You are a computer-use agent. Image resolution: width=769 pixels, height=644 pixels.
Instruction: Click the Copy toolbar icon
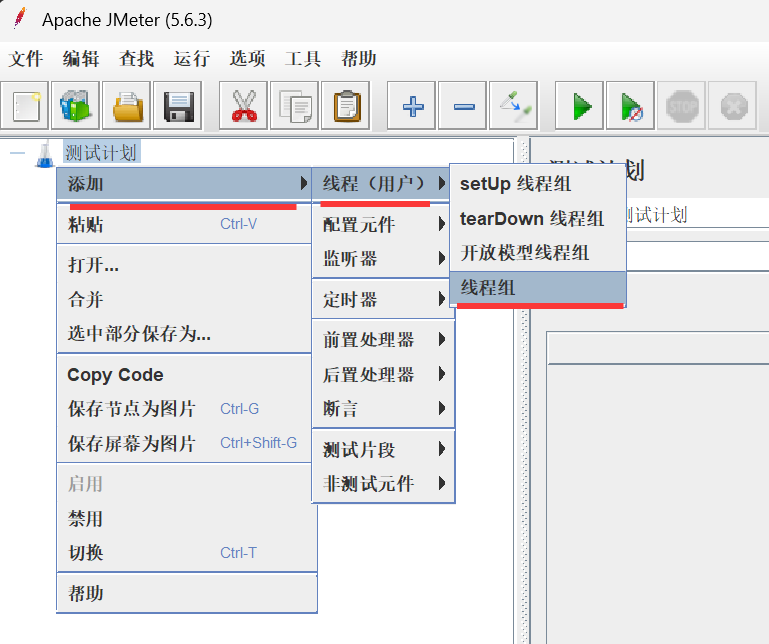click(295, 106)
